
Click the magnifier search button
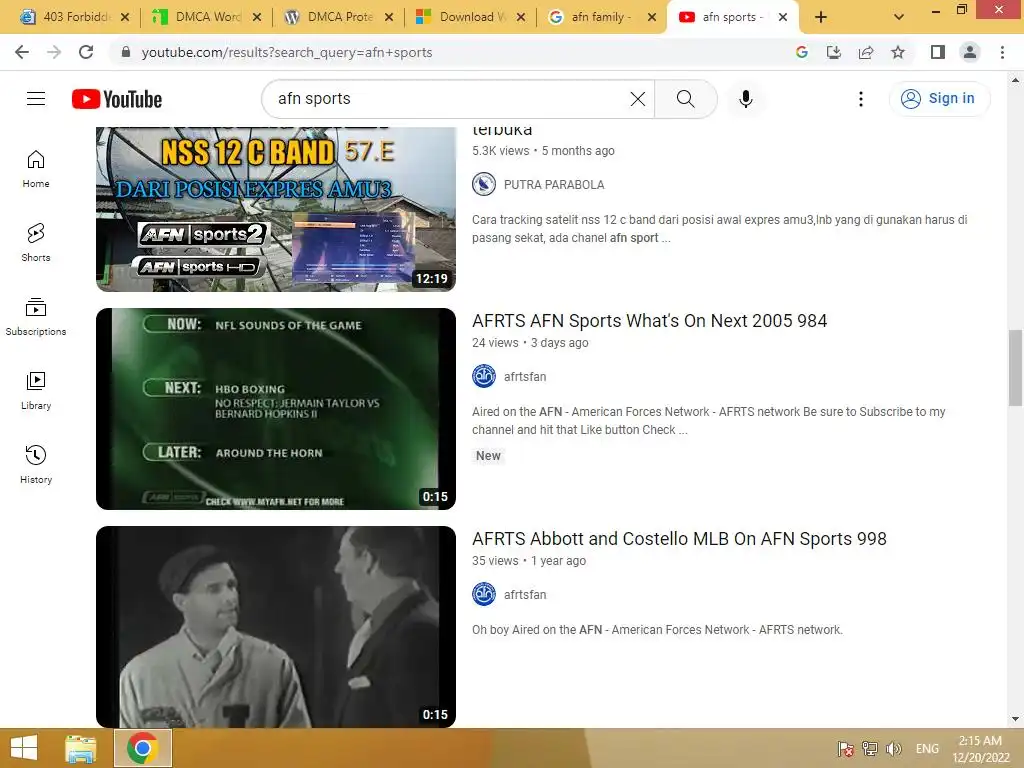[686, 99]
